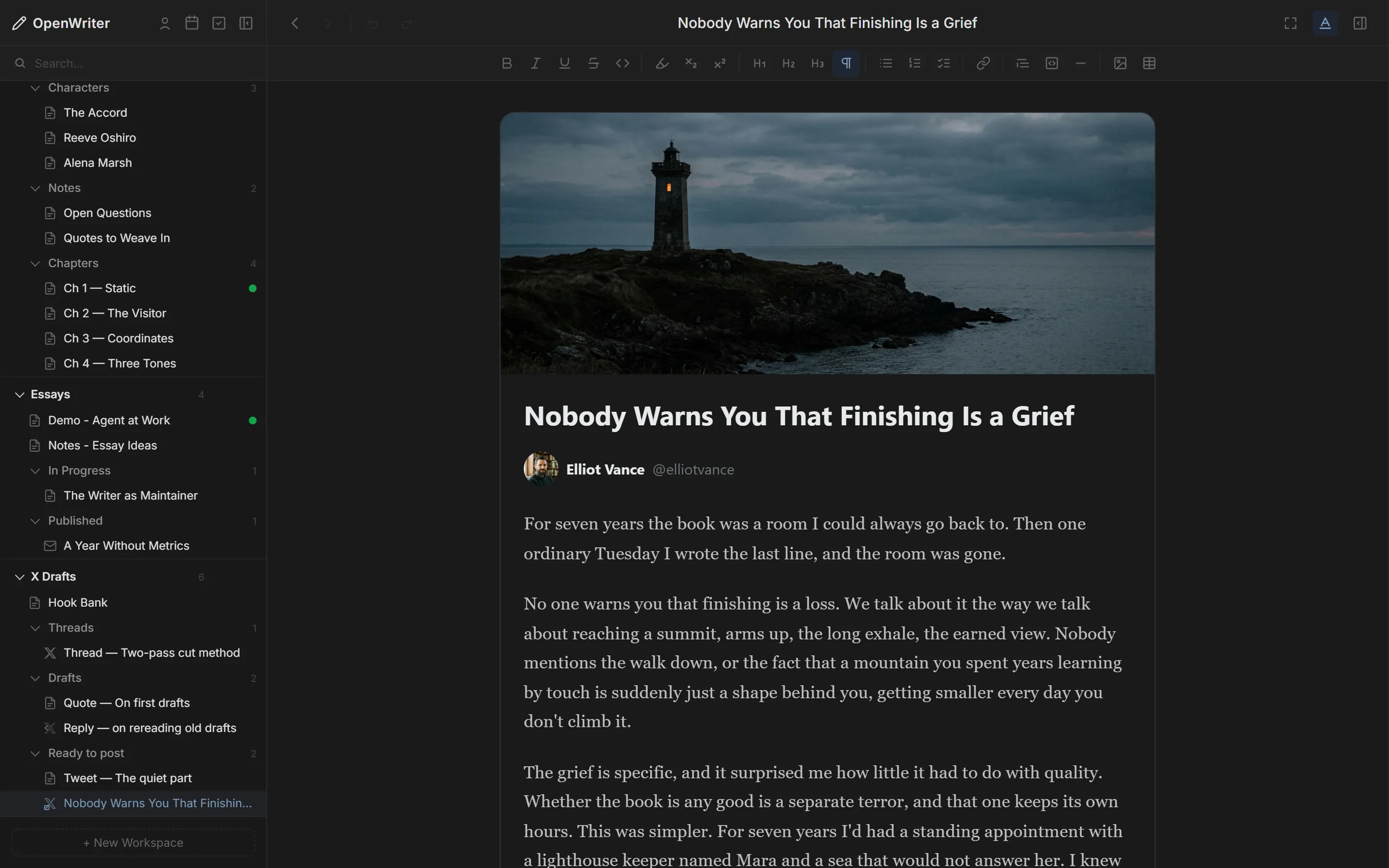Navigate back with the left arrow

[x=295, y=24]
